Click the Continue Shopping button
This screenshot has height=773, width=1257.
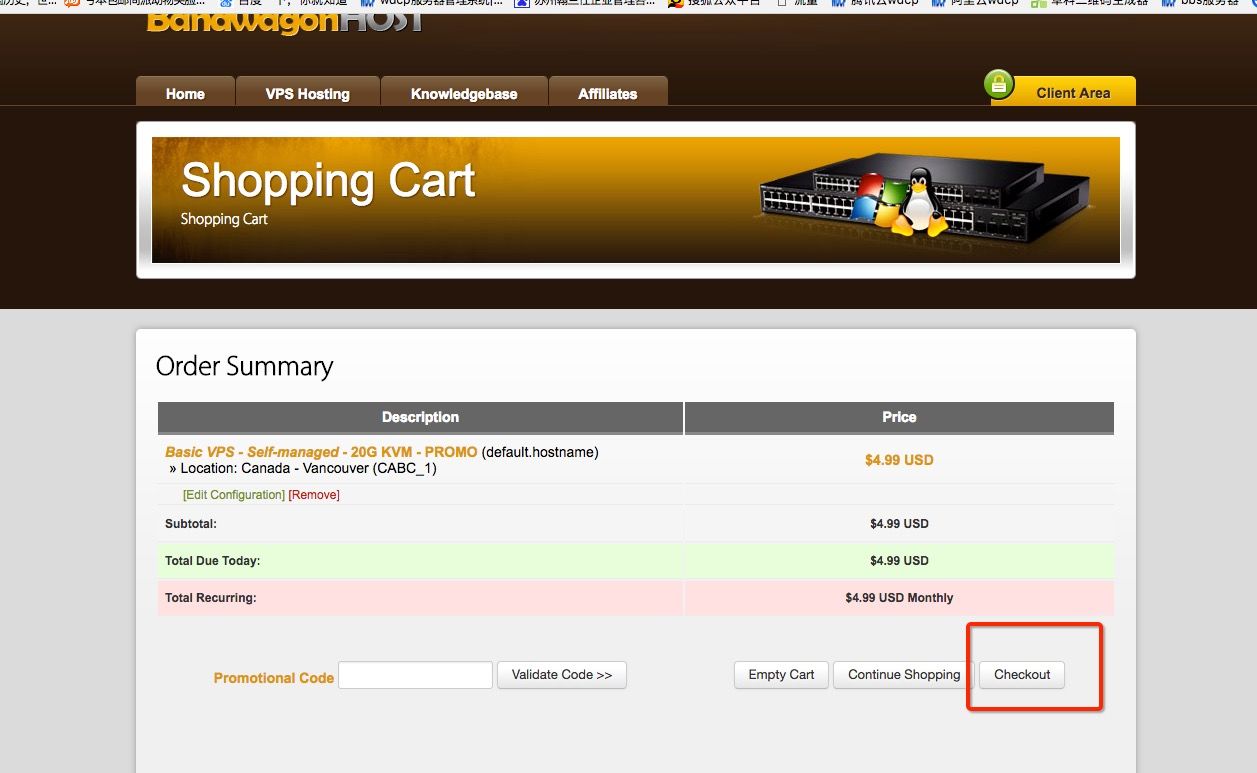click(904, 675)
